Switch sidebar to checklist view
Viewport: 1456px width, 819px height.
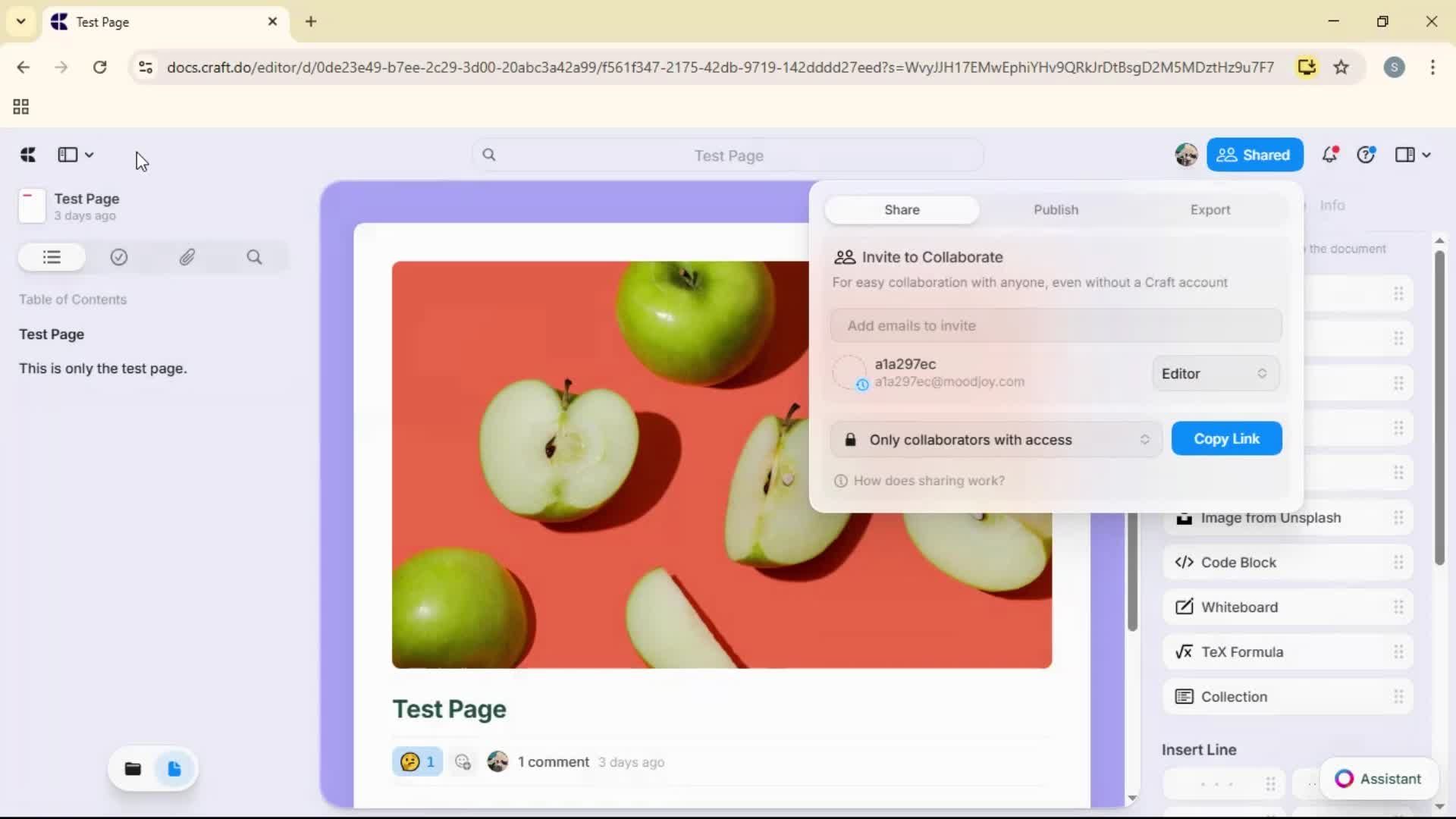pos(118,257)
